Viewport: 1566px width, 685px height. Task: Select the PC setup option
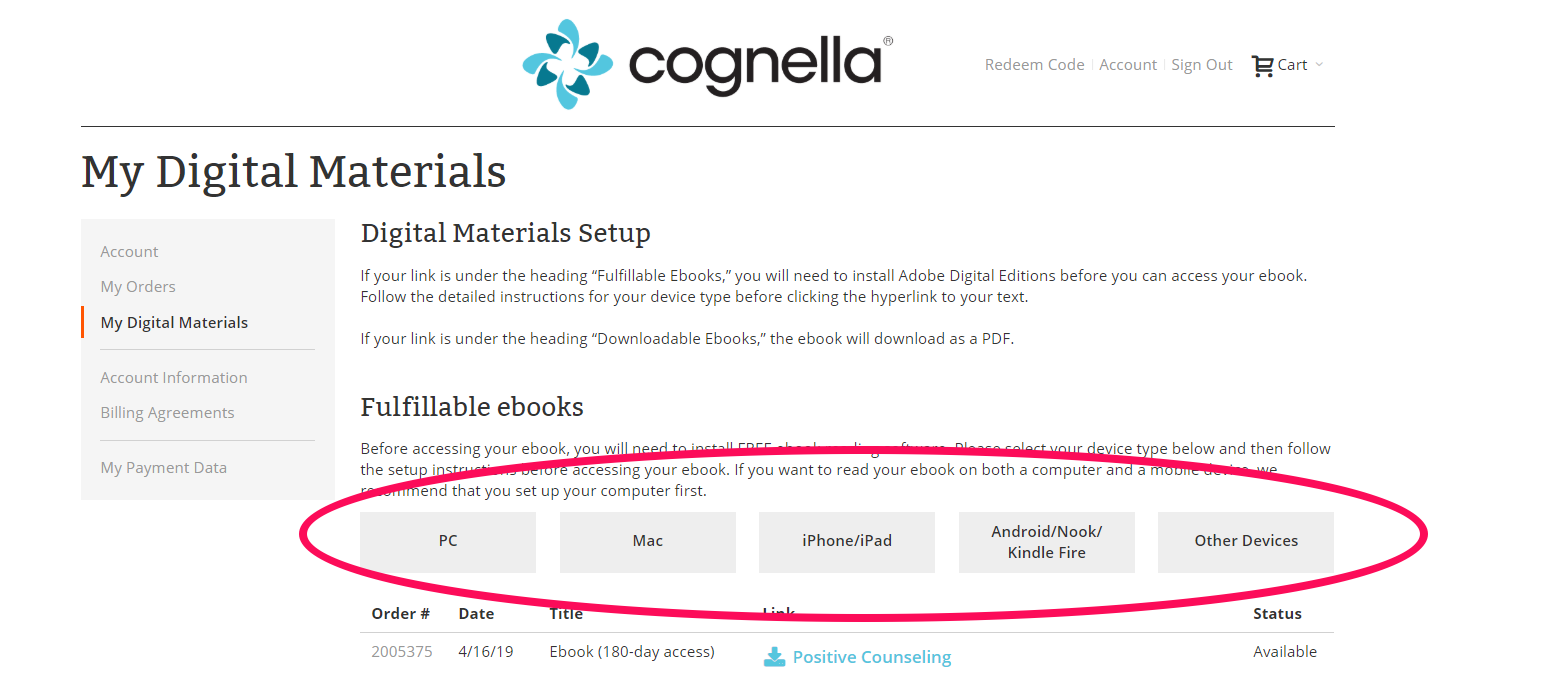pyautogui.click(x=447, y=541)
